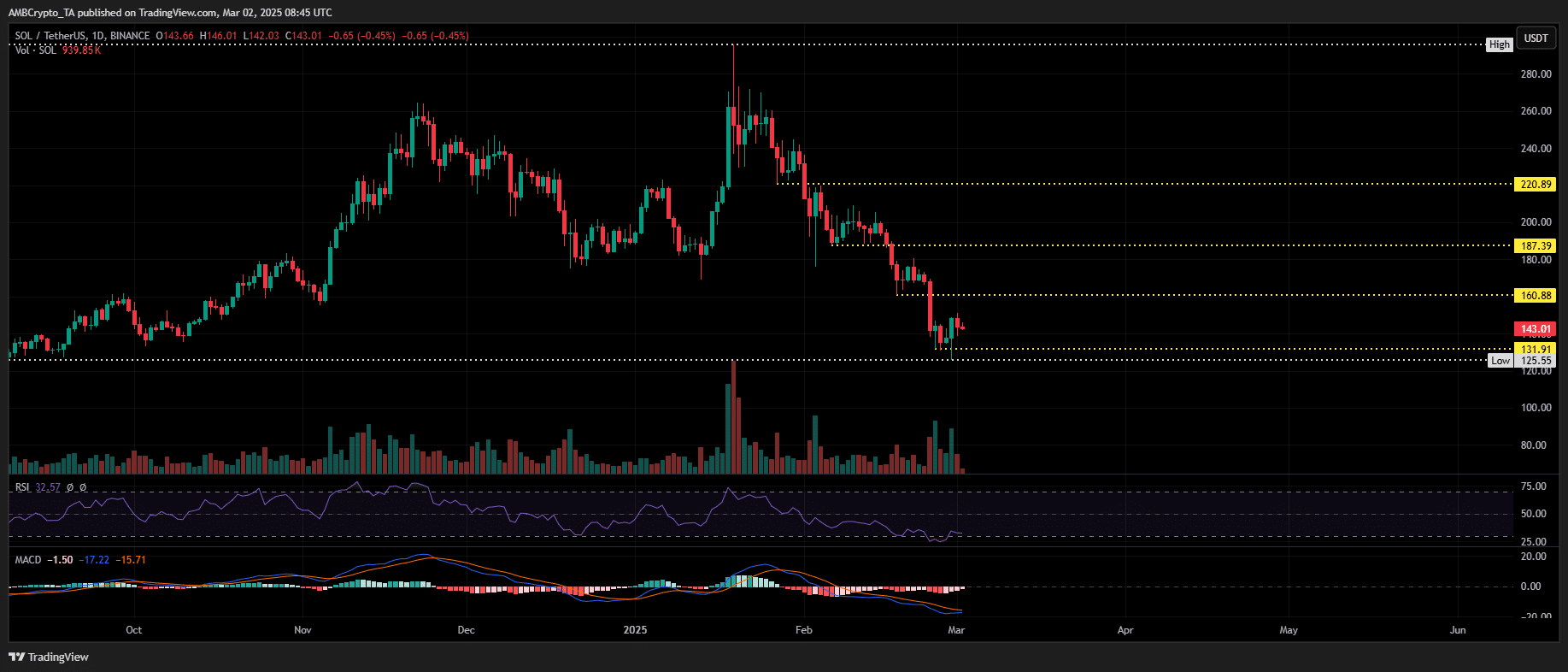Click 0.00 on the MACD axis
This screenshot has height=672, width=1568.
point(1530,587)
